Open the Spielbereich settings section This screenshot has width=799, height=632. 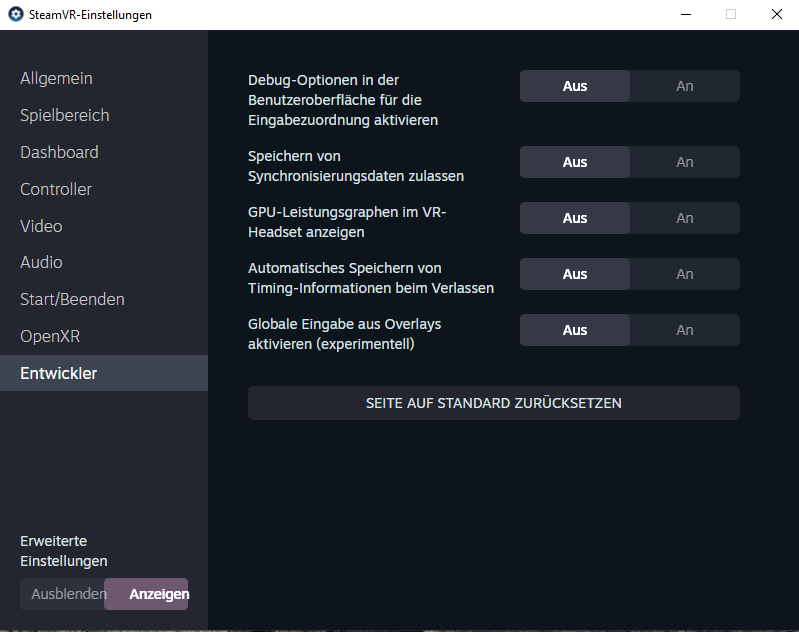click(65, 115)
